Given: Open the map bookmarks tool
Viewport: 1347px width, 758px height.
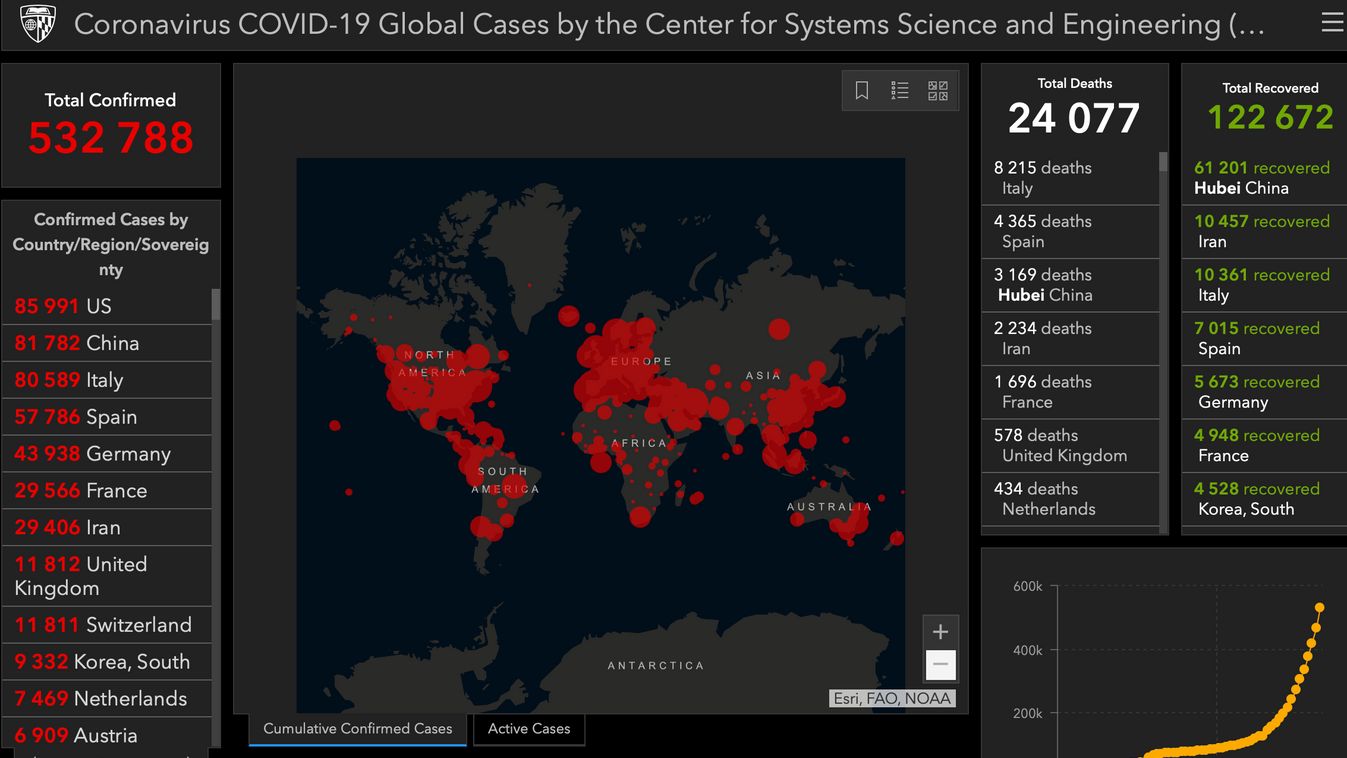Looking at the screenshot, I should tap(862, 91).
